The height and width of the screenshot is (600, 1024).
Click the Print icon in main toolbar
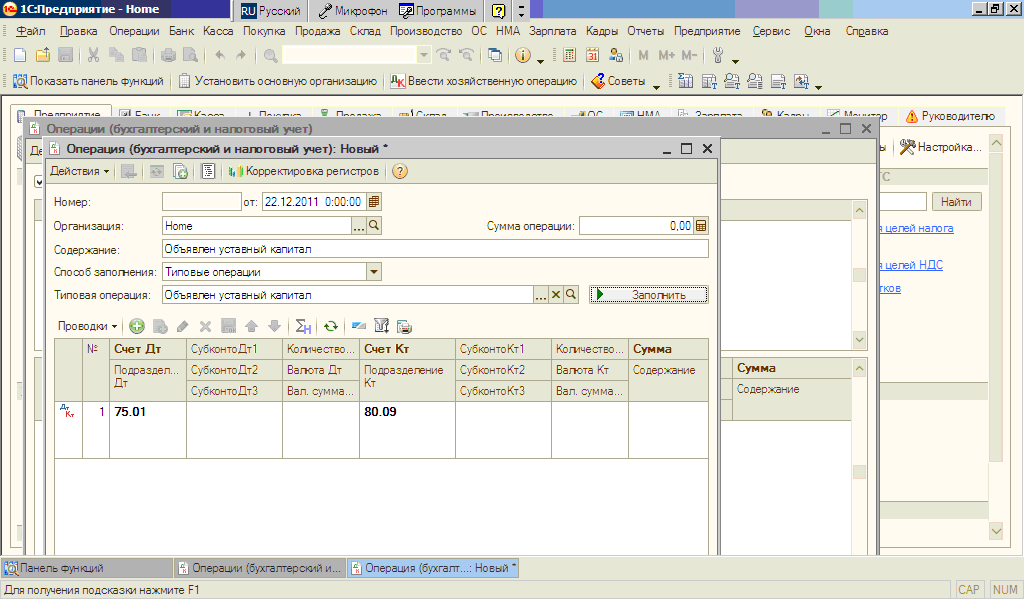pos(168,55)
